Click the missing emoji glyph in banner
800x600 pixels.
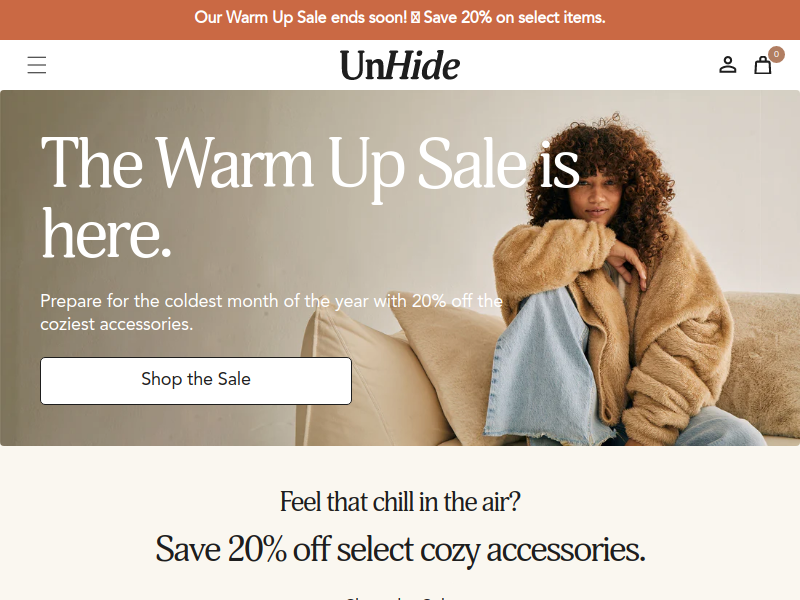(x=415, y=18)
